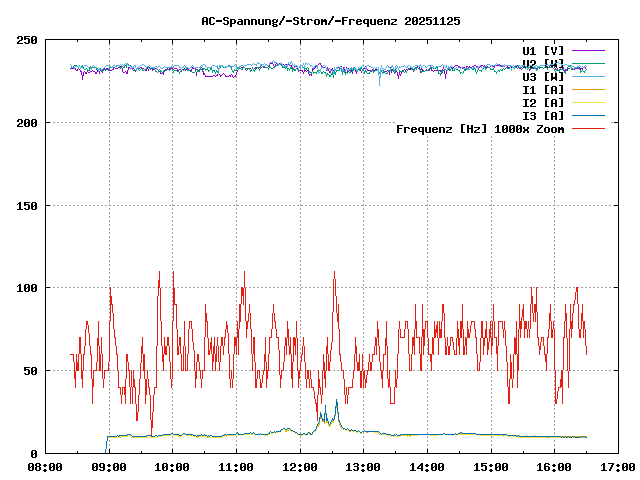The image size is (640, 480).
Task: Click the 200 y-axis tick label
Action: point(27,123)
